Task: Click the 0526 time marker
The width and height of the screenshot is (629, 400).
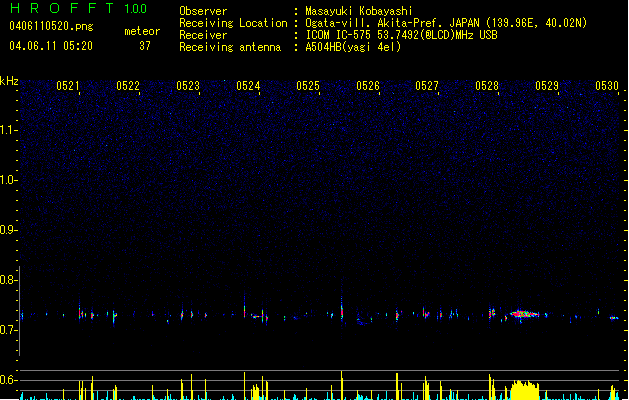Action: tap(368, 86)
